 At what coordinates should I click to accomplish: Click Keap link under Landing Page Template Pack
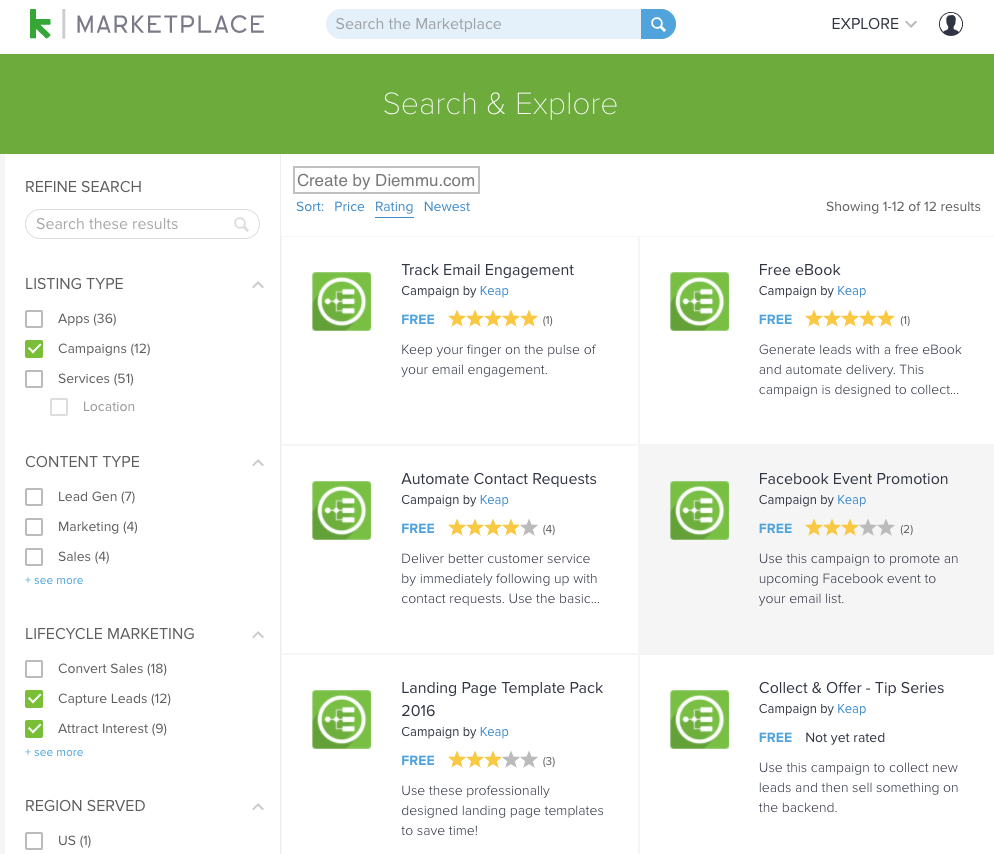coord(494,732)
